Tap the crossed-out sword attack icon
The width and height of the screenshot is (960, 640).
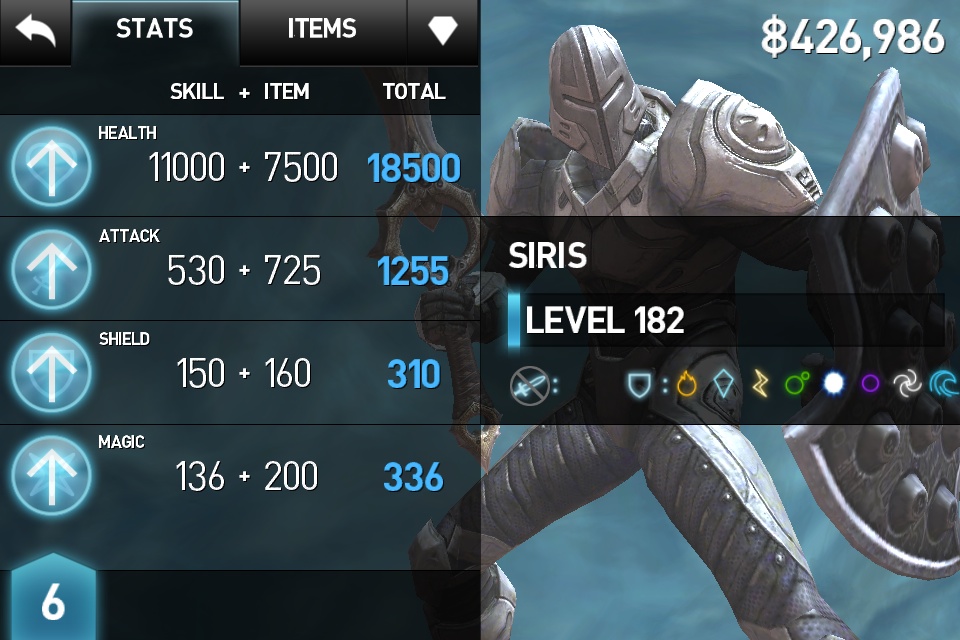click(x=529, y=385)
